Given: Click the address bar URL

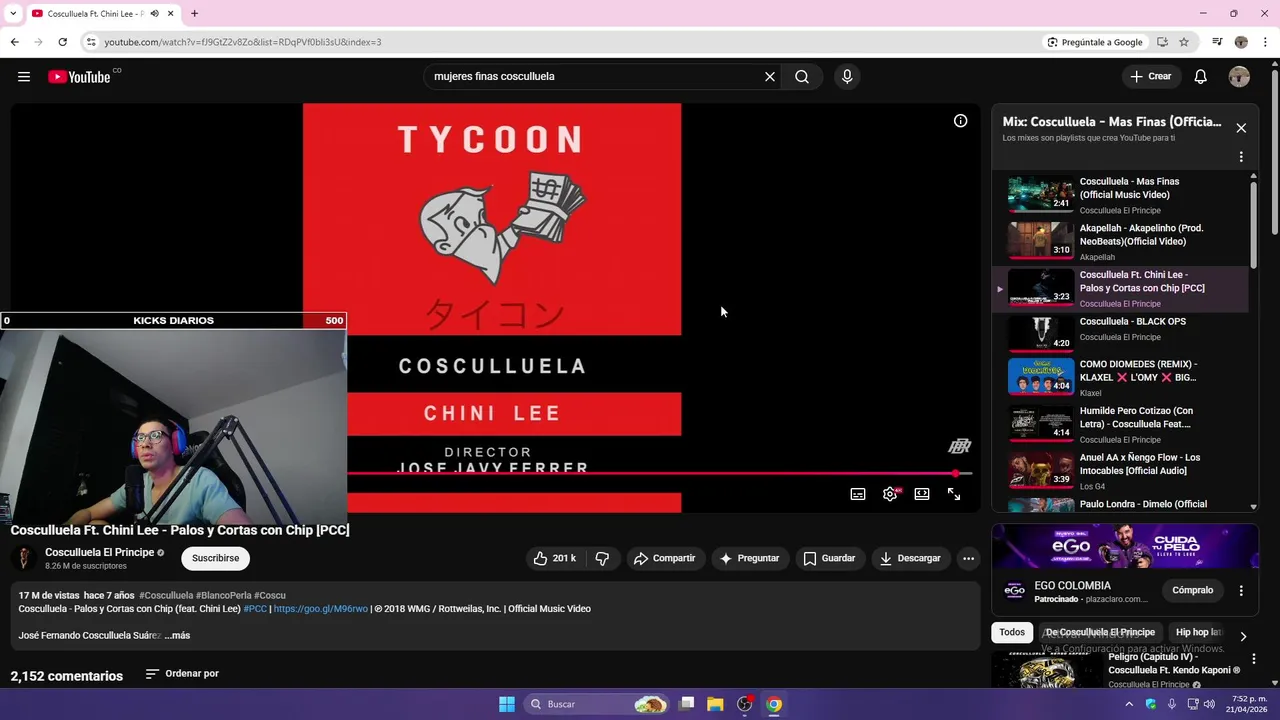Looking at the screenshot, I should 243,42.
